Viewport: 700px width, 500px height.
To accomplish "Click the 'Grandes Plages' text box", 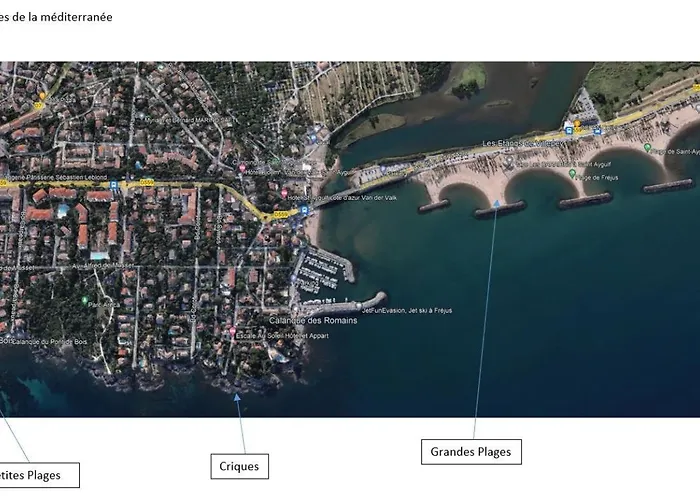I will point(471,452).
